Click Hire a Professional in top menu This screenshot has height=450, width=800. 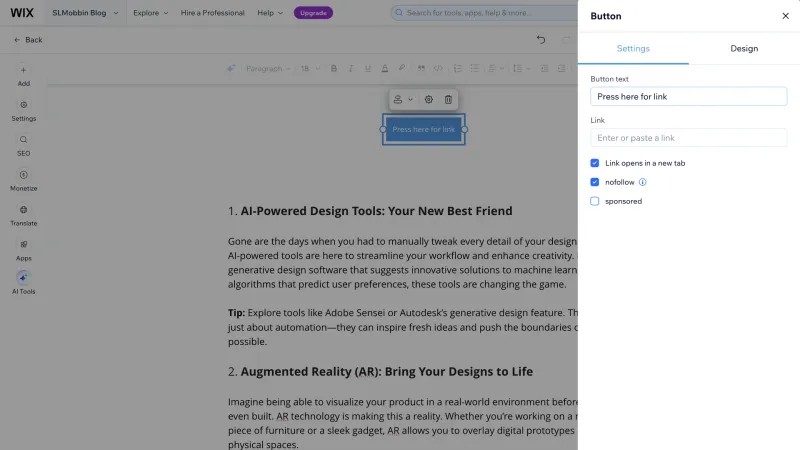coord(212,13)
